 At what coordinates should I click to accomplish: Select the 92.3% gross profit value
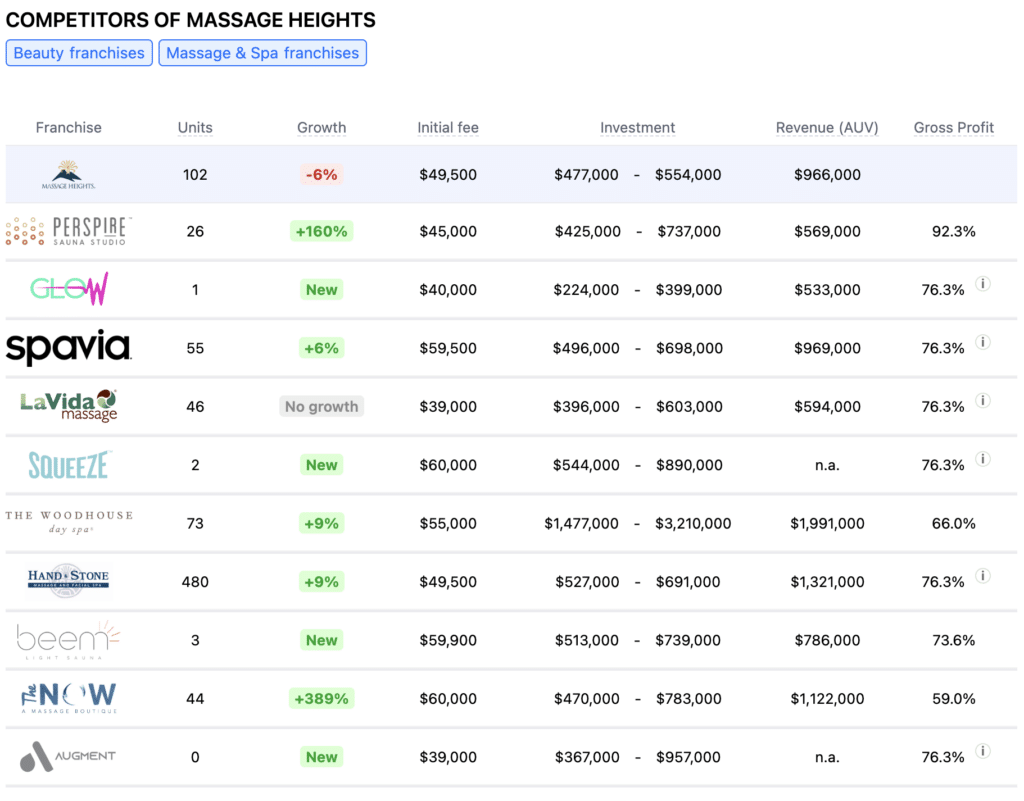point(953,231)
